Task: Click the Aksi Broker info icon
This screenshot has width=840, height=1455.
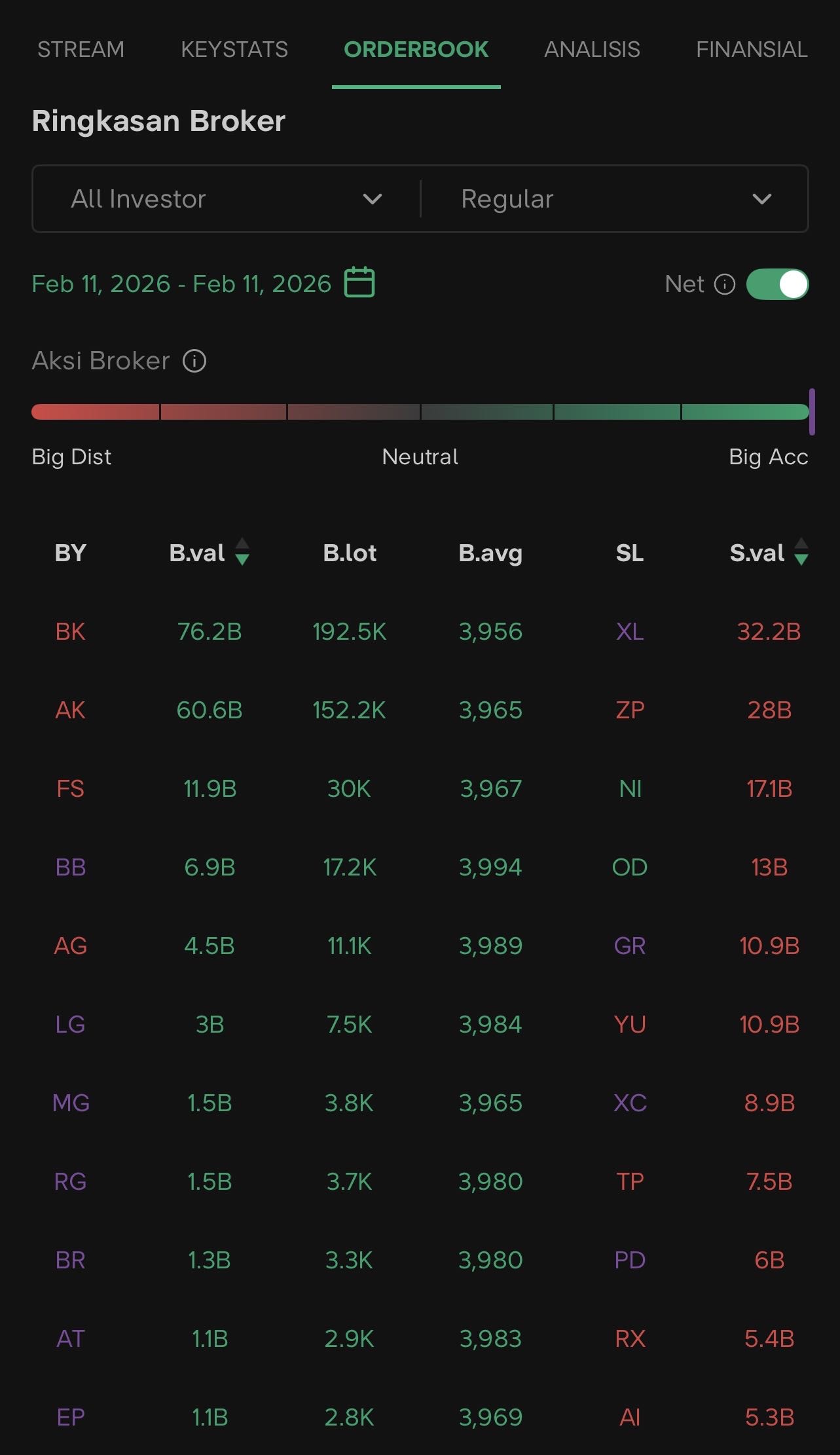Action: pyautogui.click(x=194, y=361)
